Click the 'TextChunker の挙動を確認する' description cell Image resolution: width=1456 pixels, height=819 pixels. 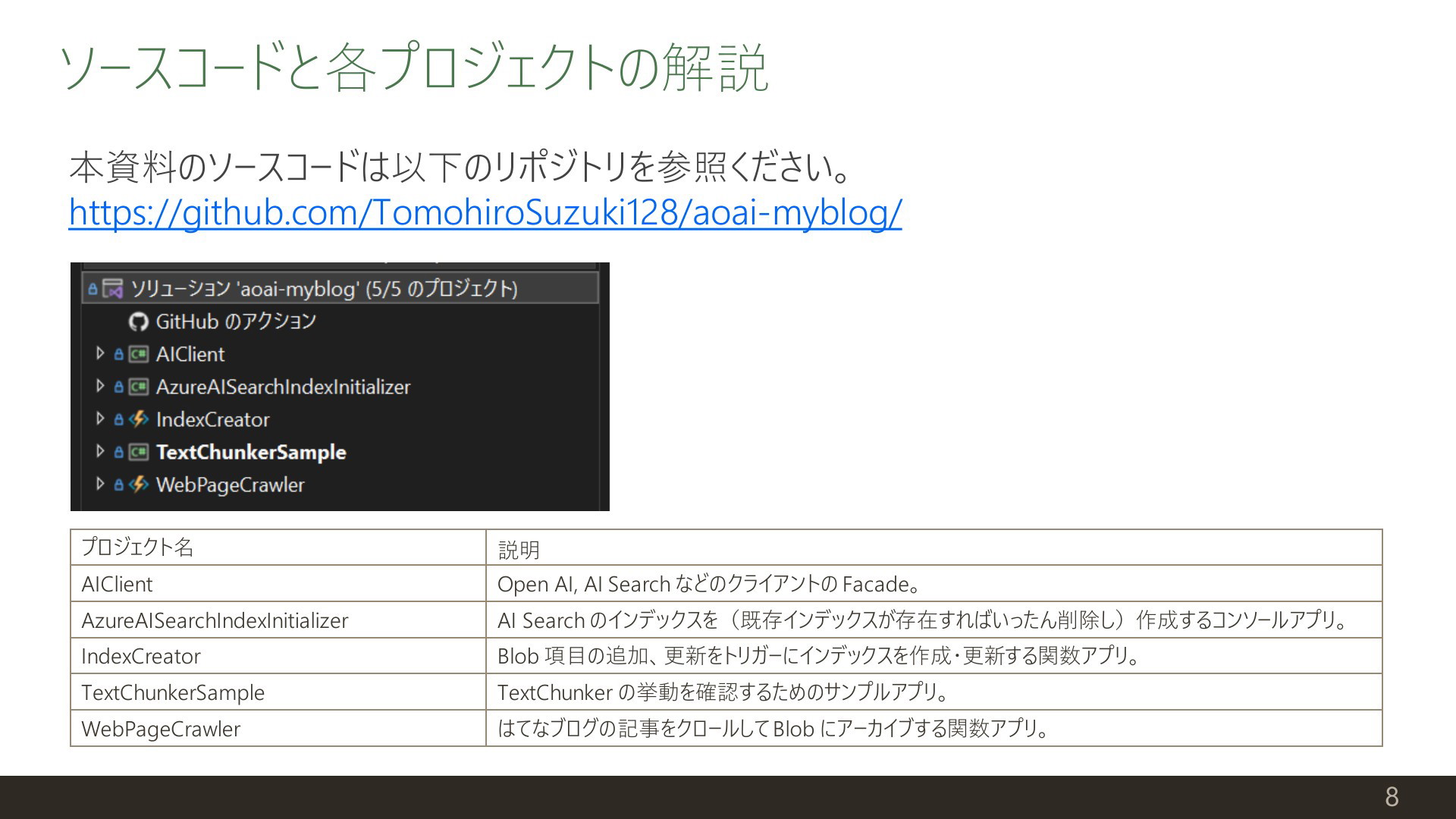[934, 692]
